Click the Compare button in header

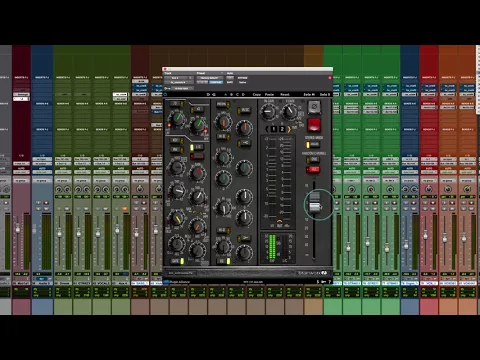[x=216, y=82]
